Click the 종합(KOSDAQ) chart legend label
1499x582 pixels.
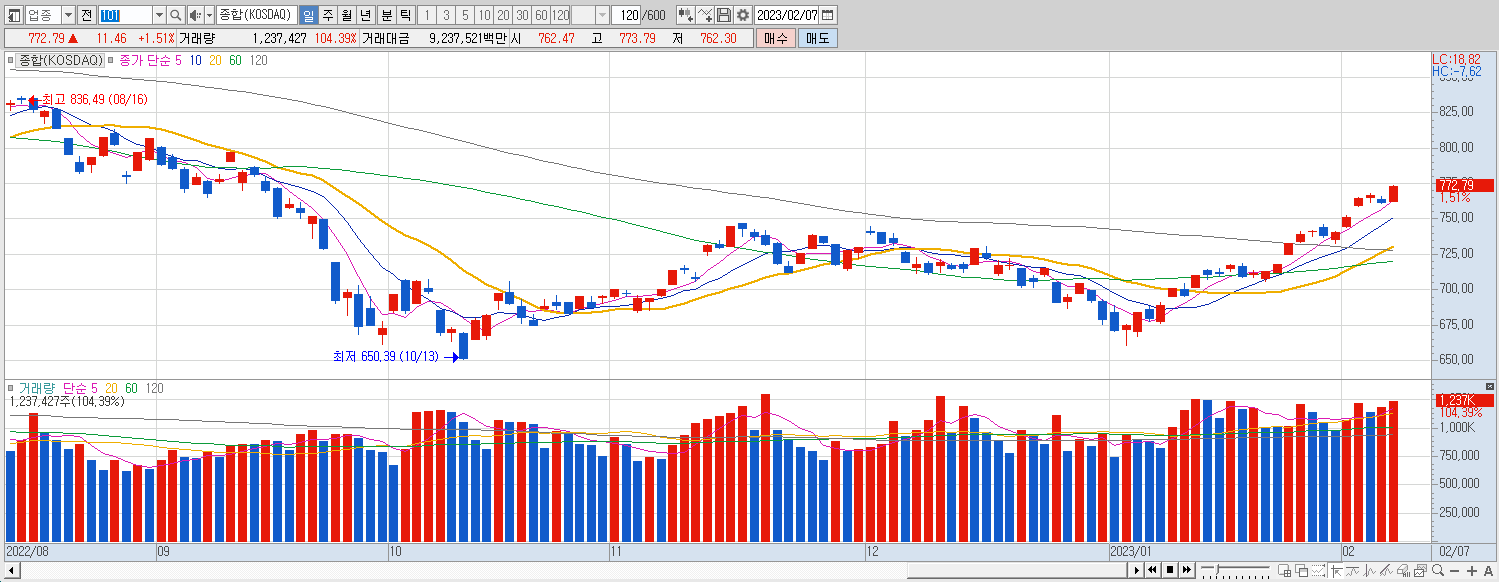pyautogui.click(x=61, y=60)
